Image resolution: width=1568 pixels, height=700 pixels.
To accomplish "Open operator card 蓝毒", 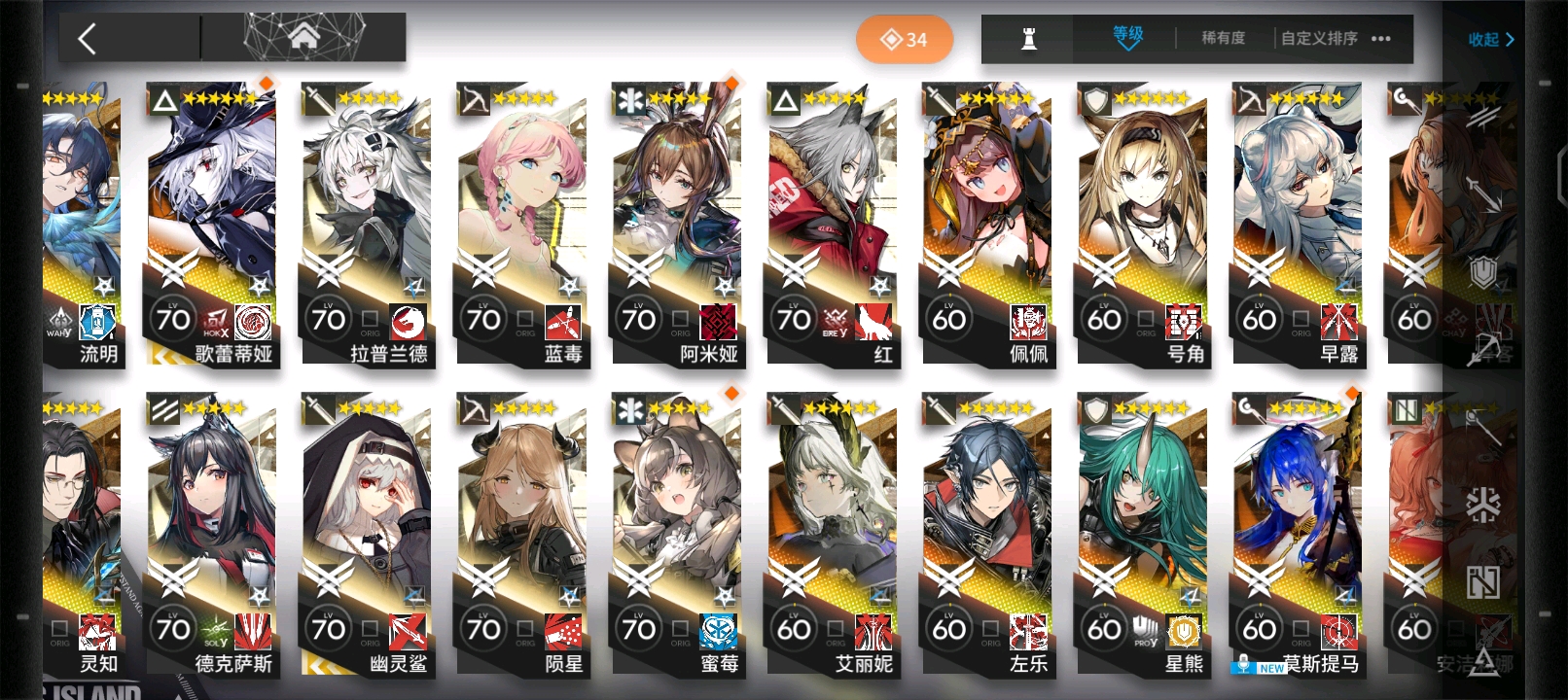I will coord(520,224).
